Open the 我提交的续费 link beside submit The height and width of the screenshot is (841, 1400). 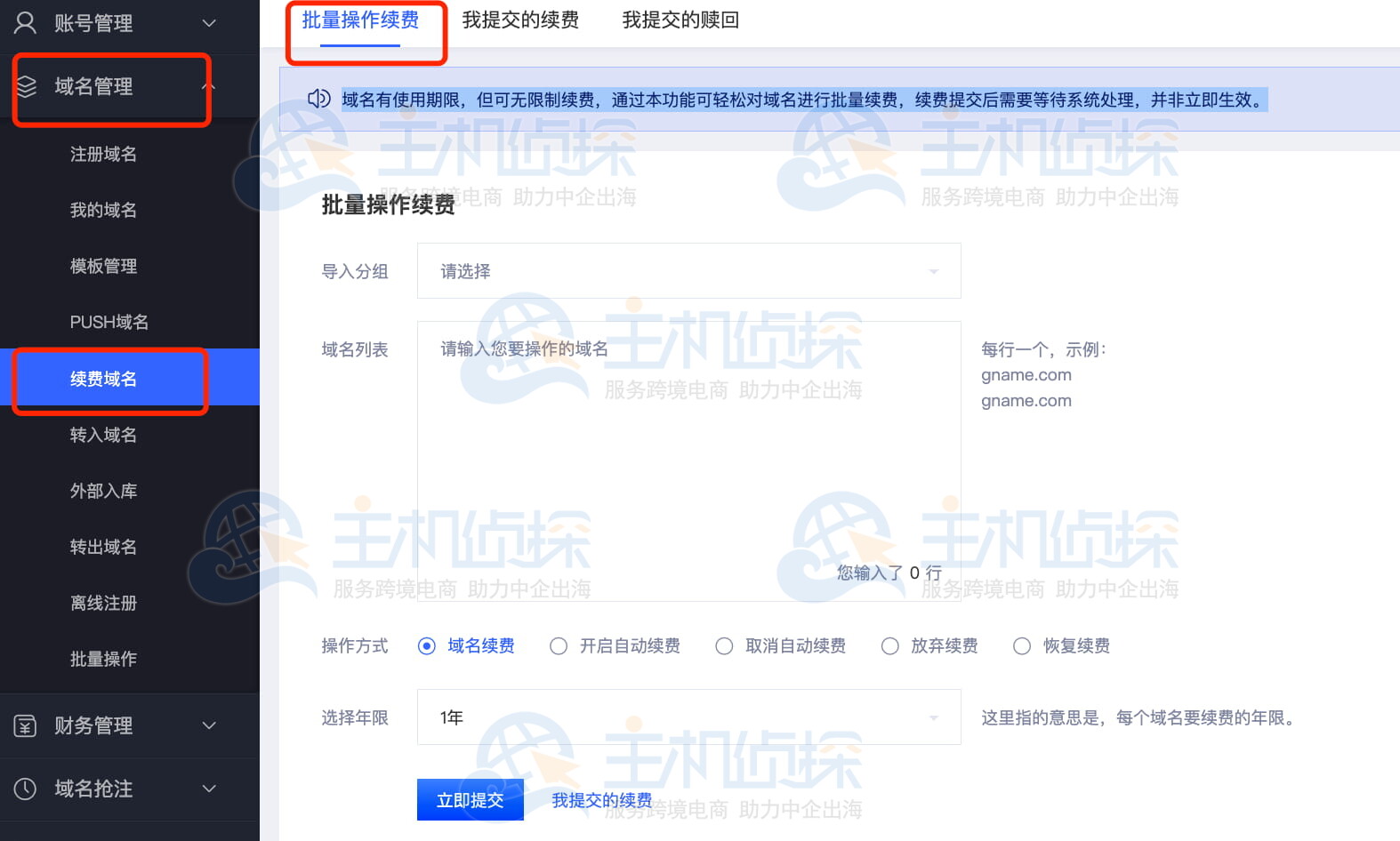point(601,800)
